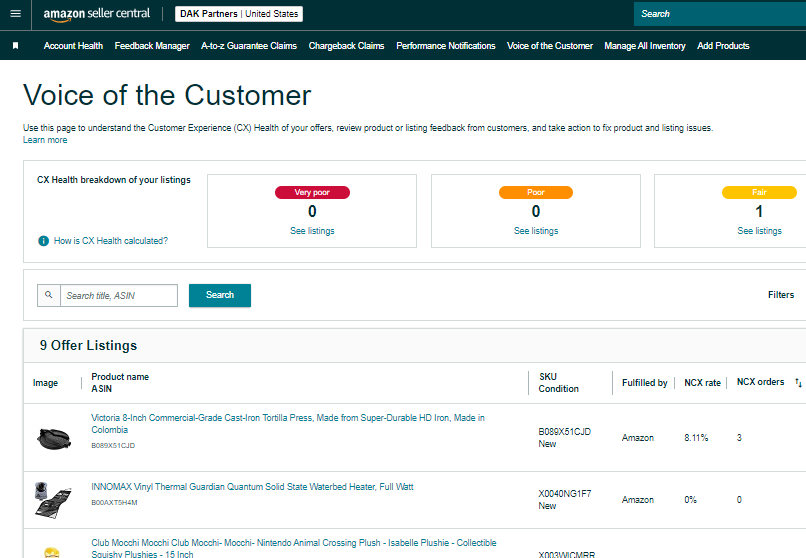Open Performance Notifications

coord(446,46)
